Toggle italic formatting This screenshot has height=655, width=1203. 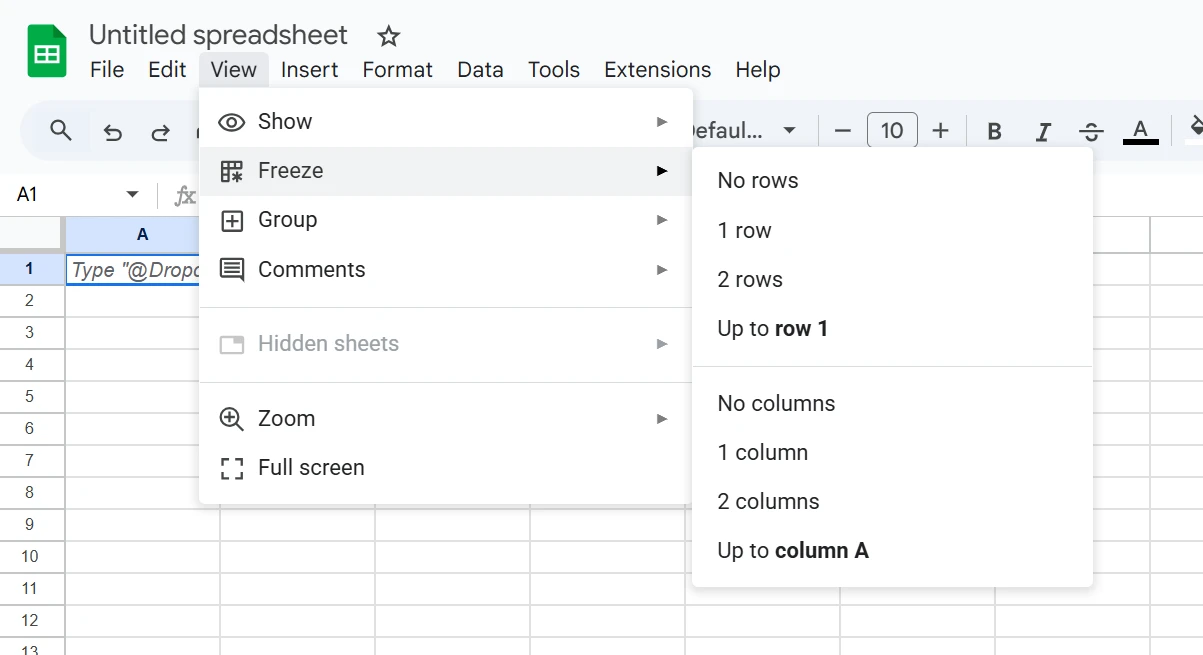pos(1043,131)
